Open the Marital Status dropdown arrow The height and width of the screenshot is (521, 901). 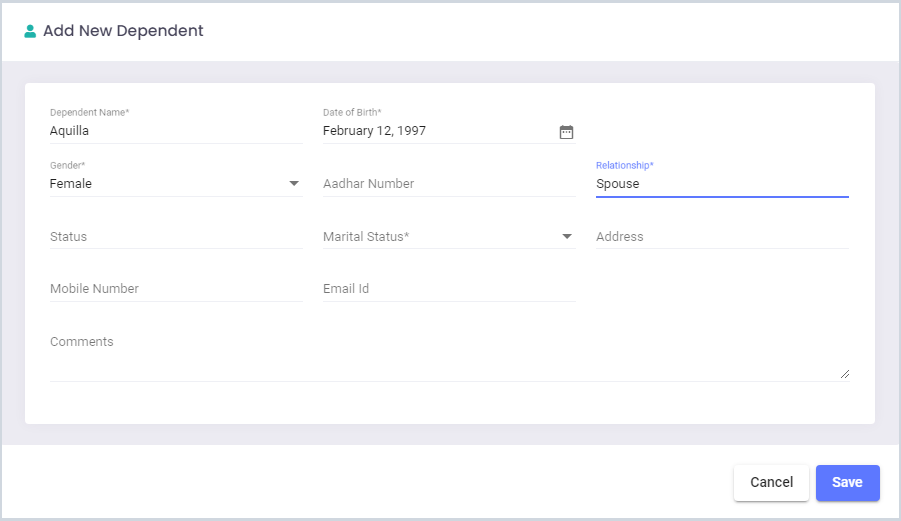pyautogui.click(x=567, y=237)
